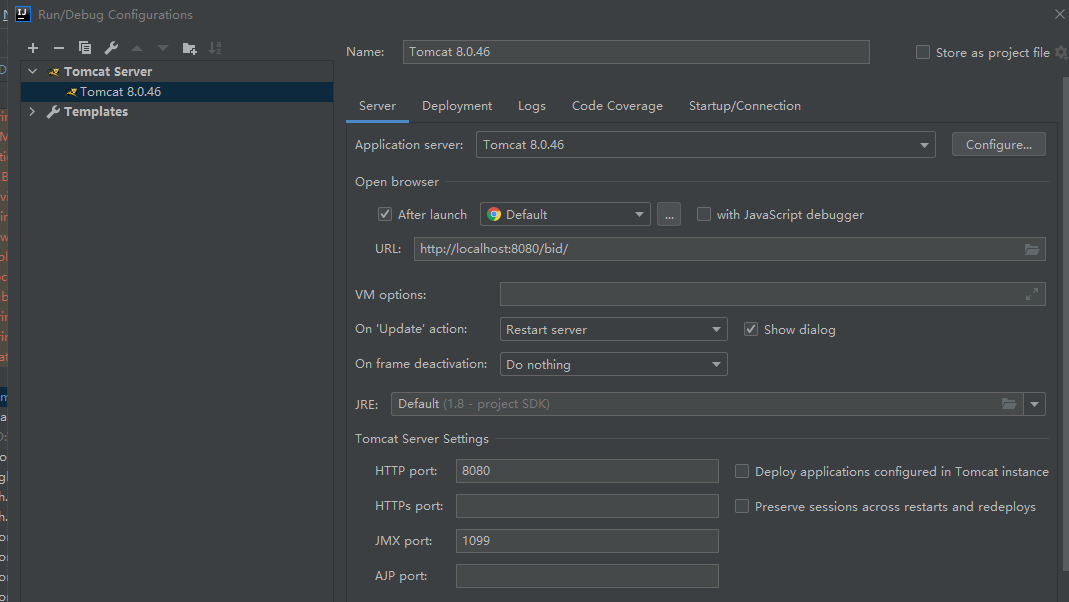The width and height of the screenshot is (1069, 602).
Task: Uncheck the Show dialog checkbox
Action: (751, 329)
